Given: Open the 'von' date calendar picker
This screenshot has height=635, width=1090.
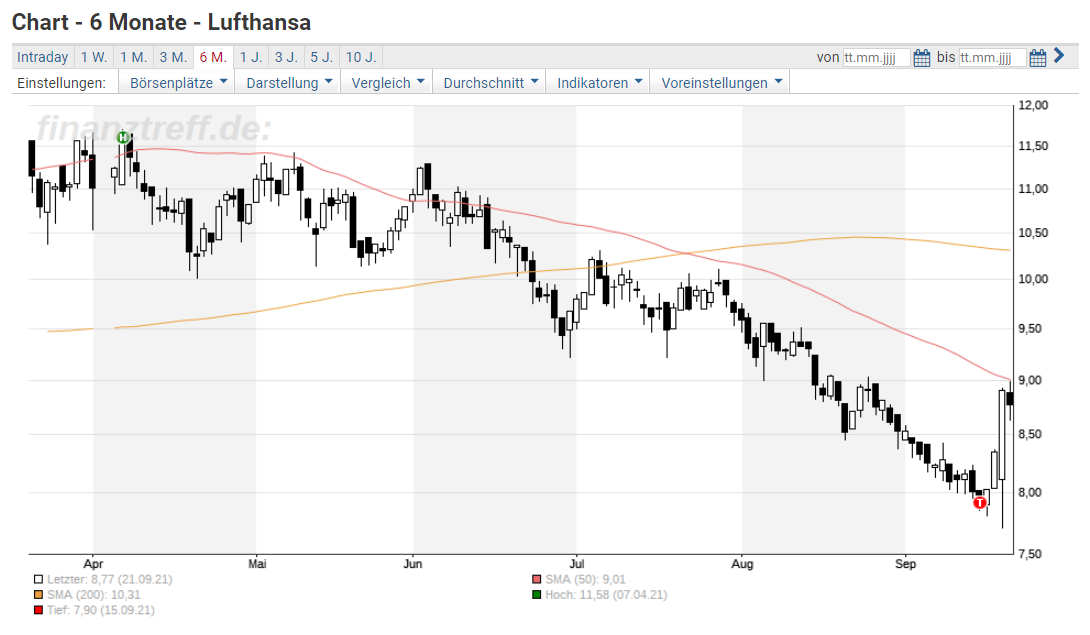Looking at the screenshot, I should pos(922,58).
